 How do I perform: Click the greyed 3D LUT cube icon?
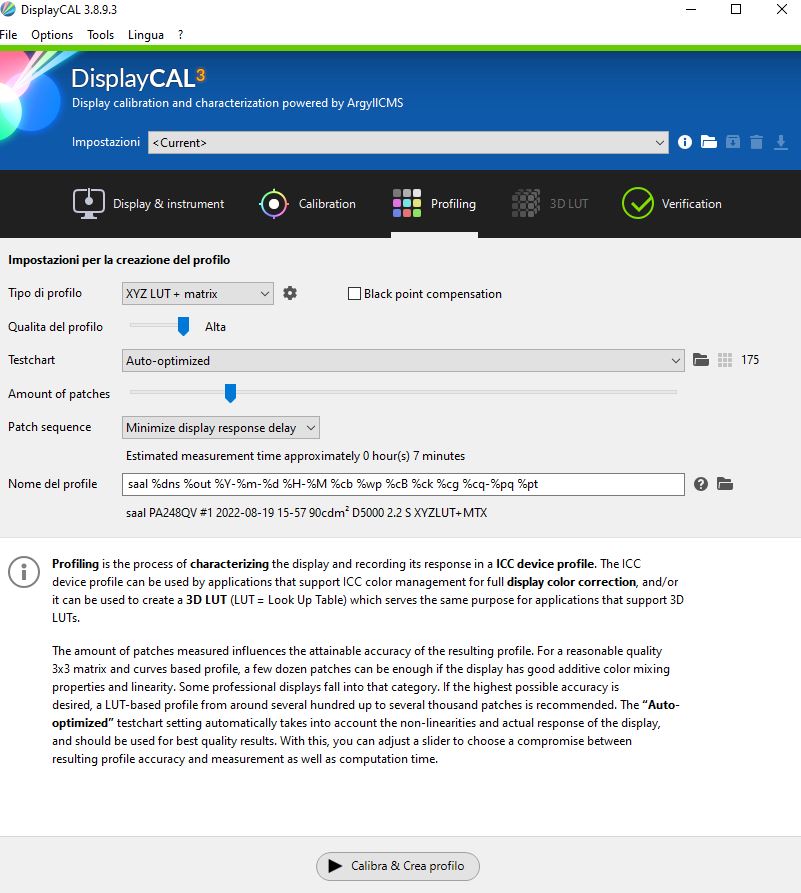(526, 203)
